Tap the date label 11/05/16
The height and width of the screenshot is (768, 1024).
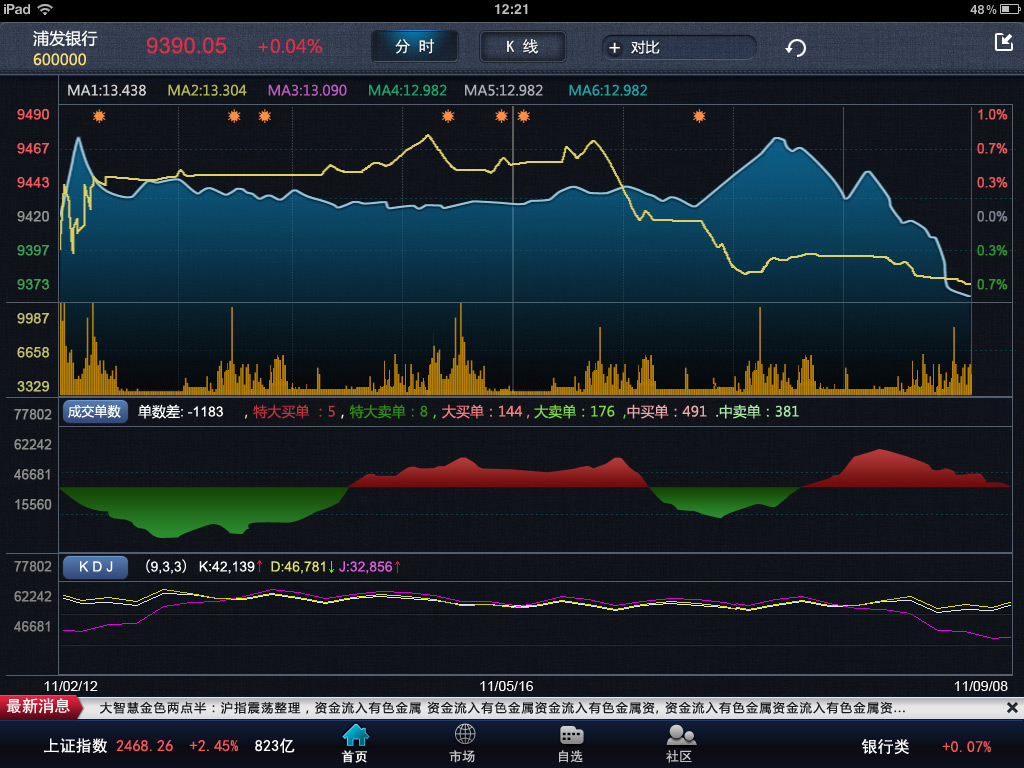coord(506,686)
